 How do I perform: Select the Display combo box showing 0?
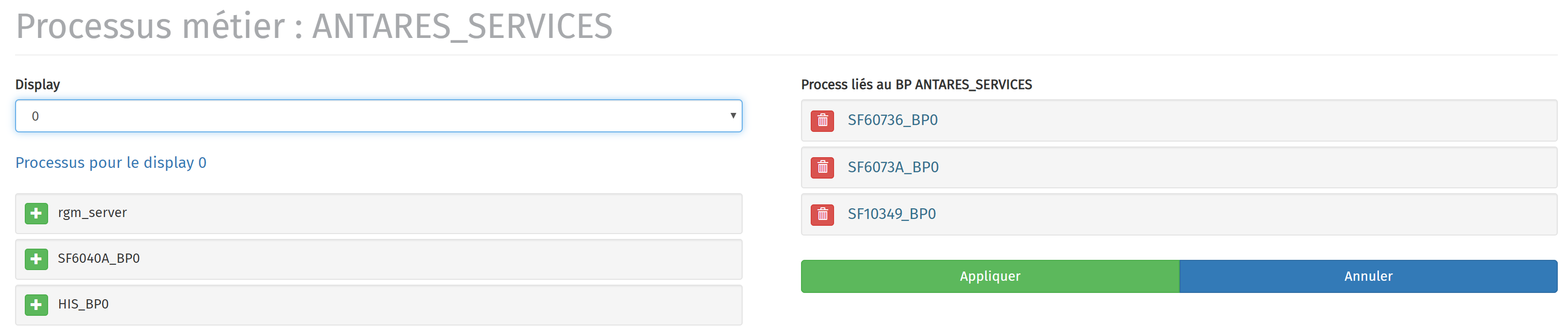379,116
